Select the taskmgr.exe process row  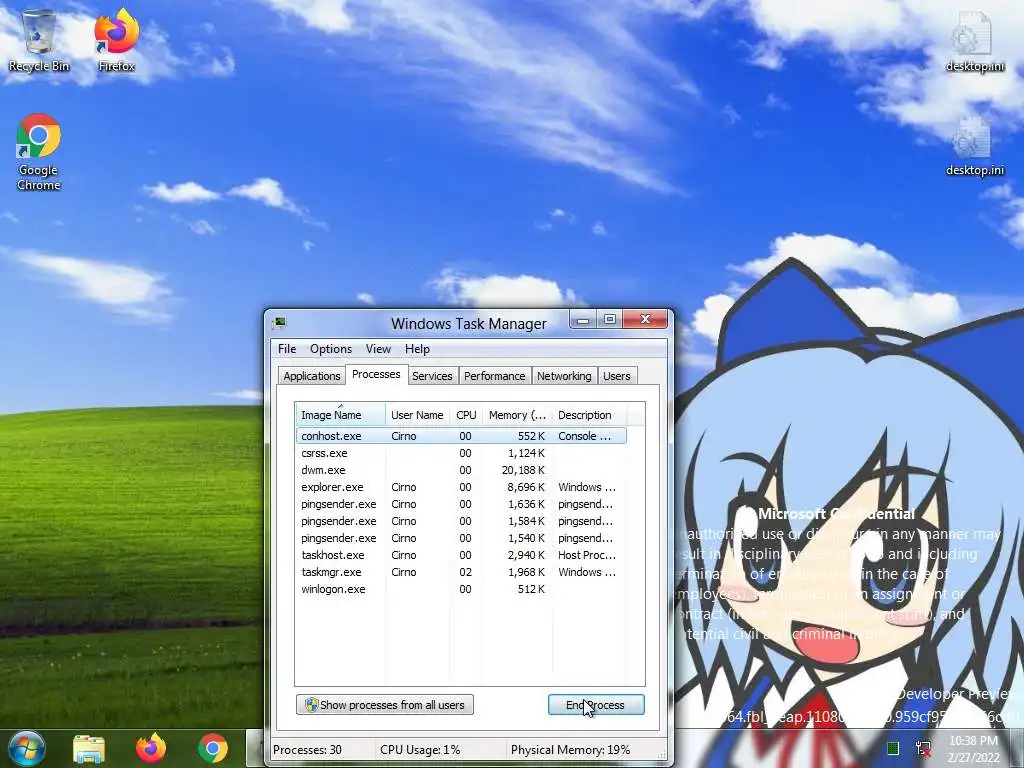[461, 571]
